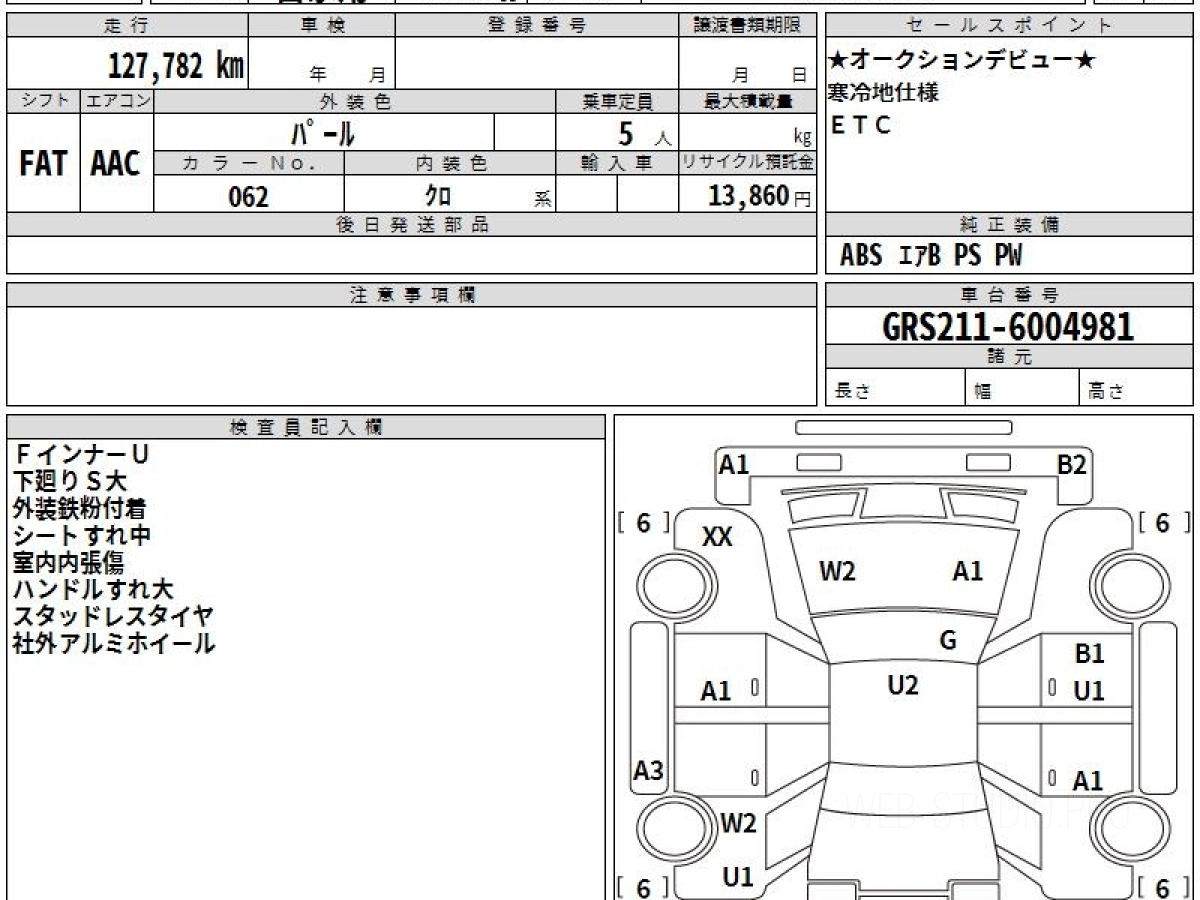
Task: Click the 純正装備 header
Action: [1010, 225]
